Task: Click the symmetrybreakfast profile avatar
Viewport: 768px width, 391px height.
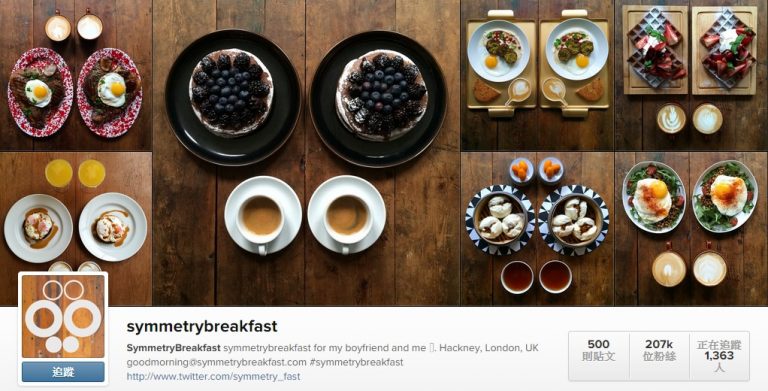Action: coord(63,316)
